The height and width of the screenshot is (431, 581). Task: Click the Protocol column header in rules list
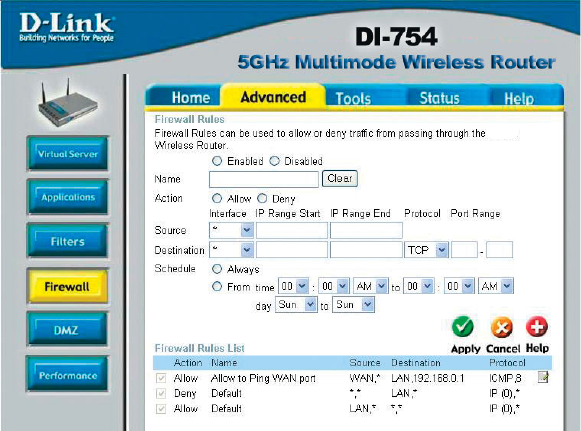pos(507,362)
